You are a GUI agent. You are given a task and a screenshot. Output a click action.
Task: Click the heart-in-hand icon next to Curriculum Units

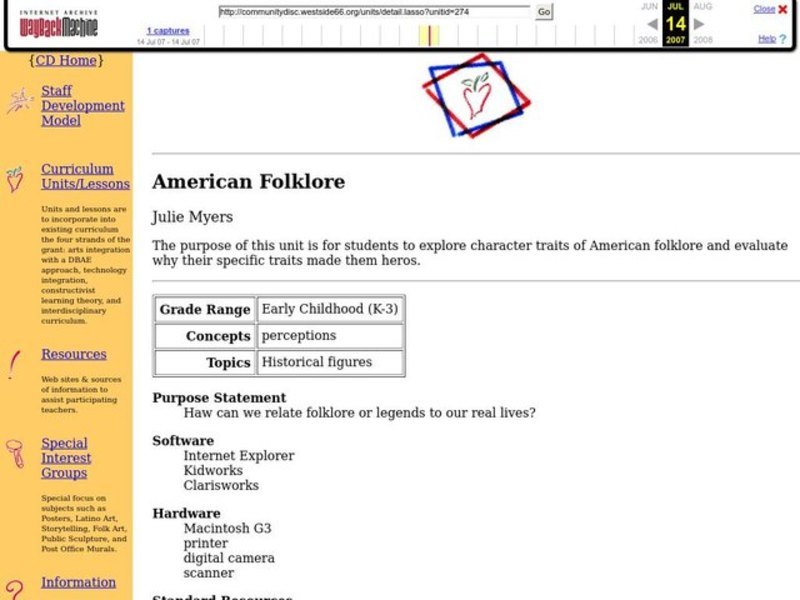[13, 180]
